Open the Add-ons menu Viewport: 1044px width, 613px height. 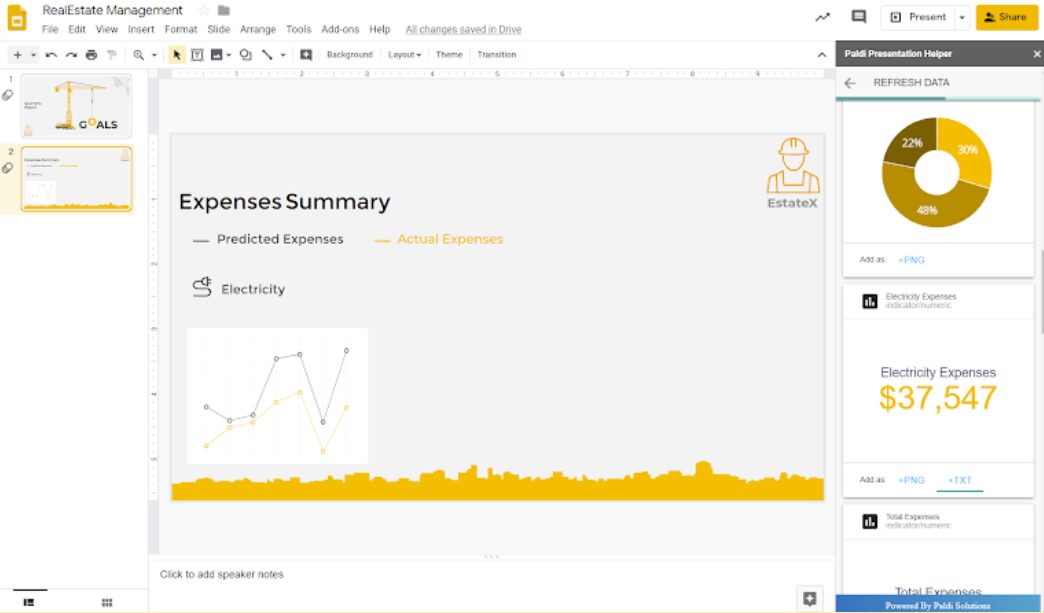[x=341, y=29]
